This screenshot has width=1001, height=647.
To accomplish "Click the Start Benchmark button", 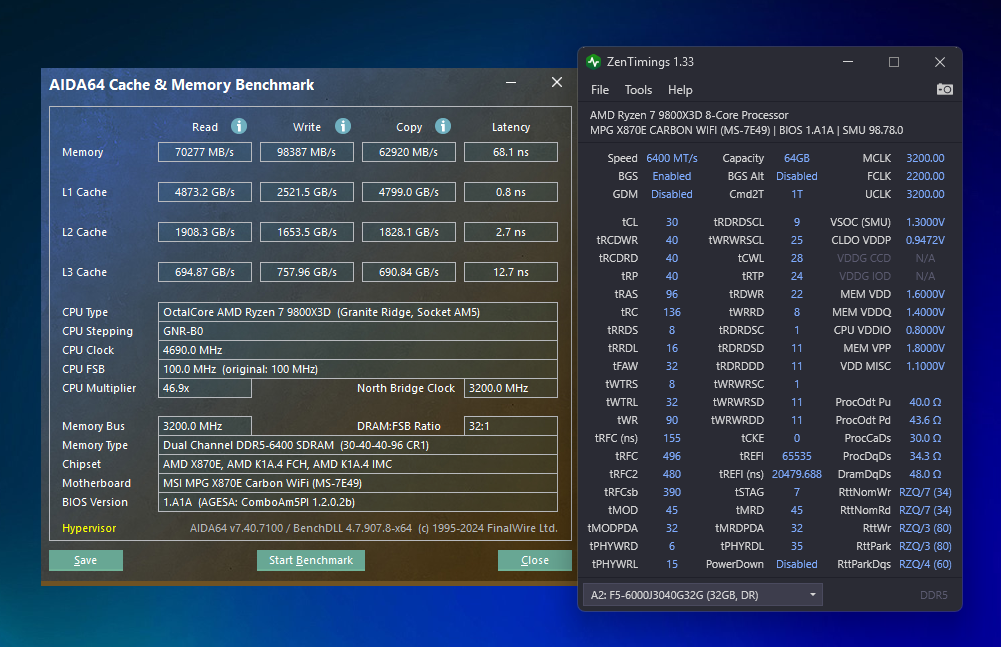I will point(310,560).
